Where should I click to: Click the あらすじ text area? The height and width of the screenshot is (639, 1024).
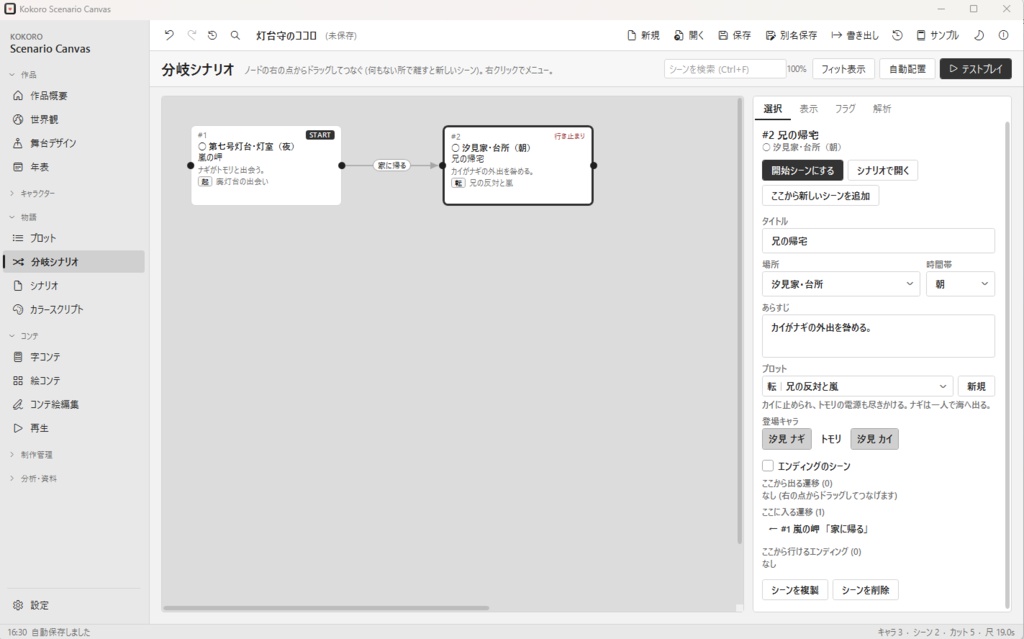(x=878, y=336)
